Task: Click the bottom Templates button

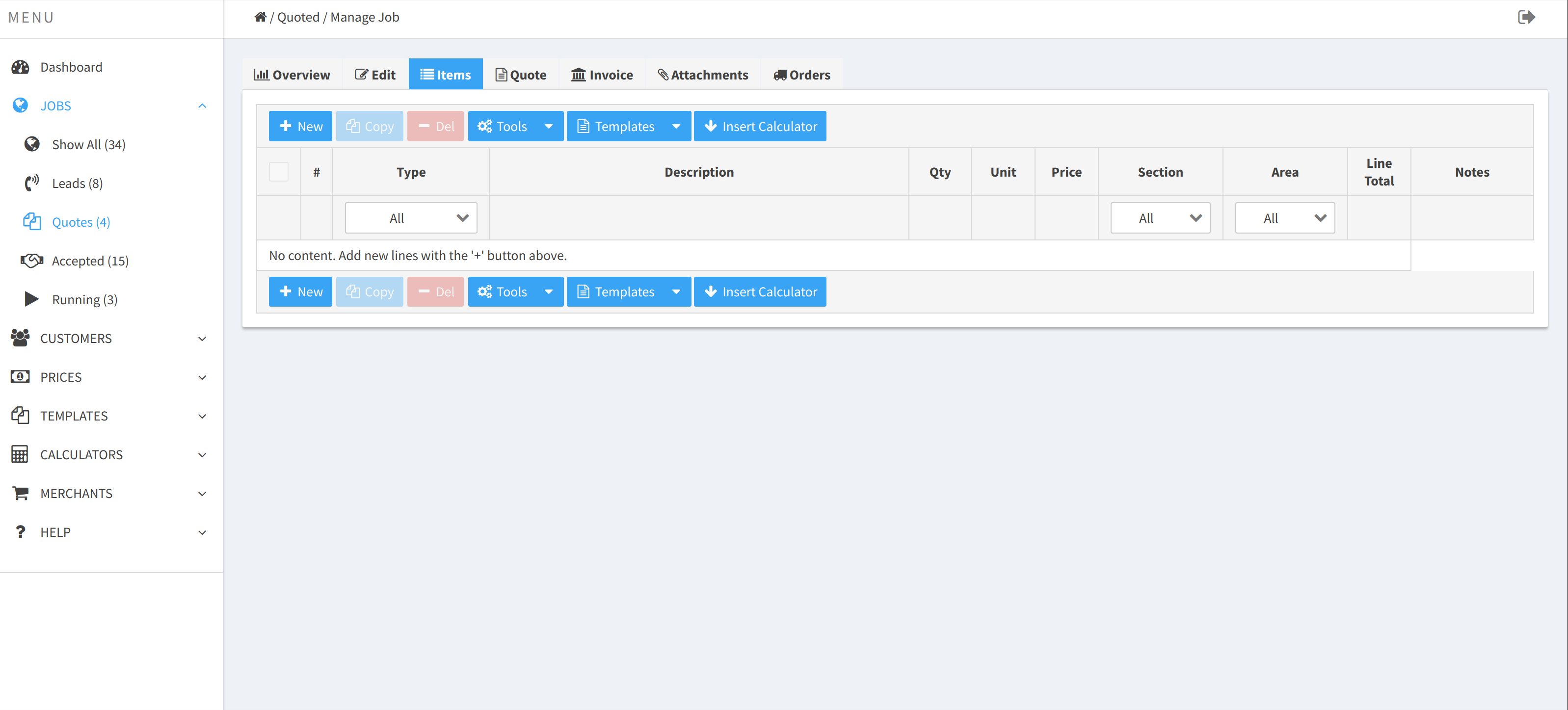Action: [615, 292]
